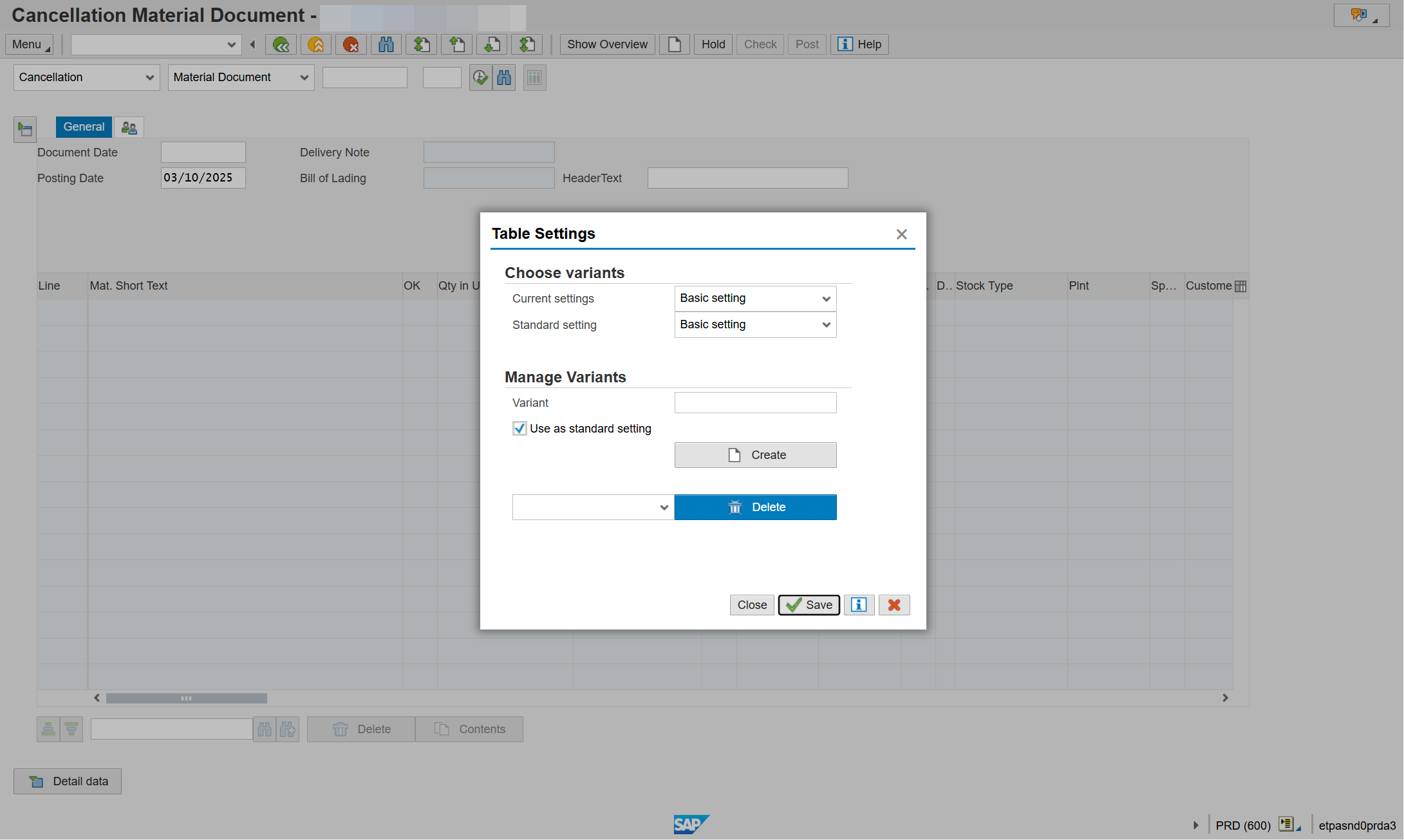Switch to the Vendor tab icon

point(129,127)
